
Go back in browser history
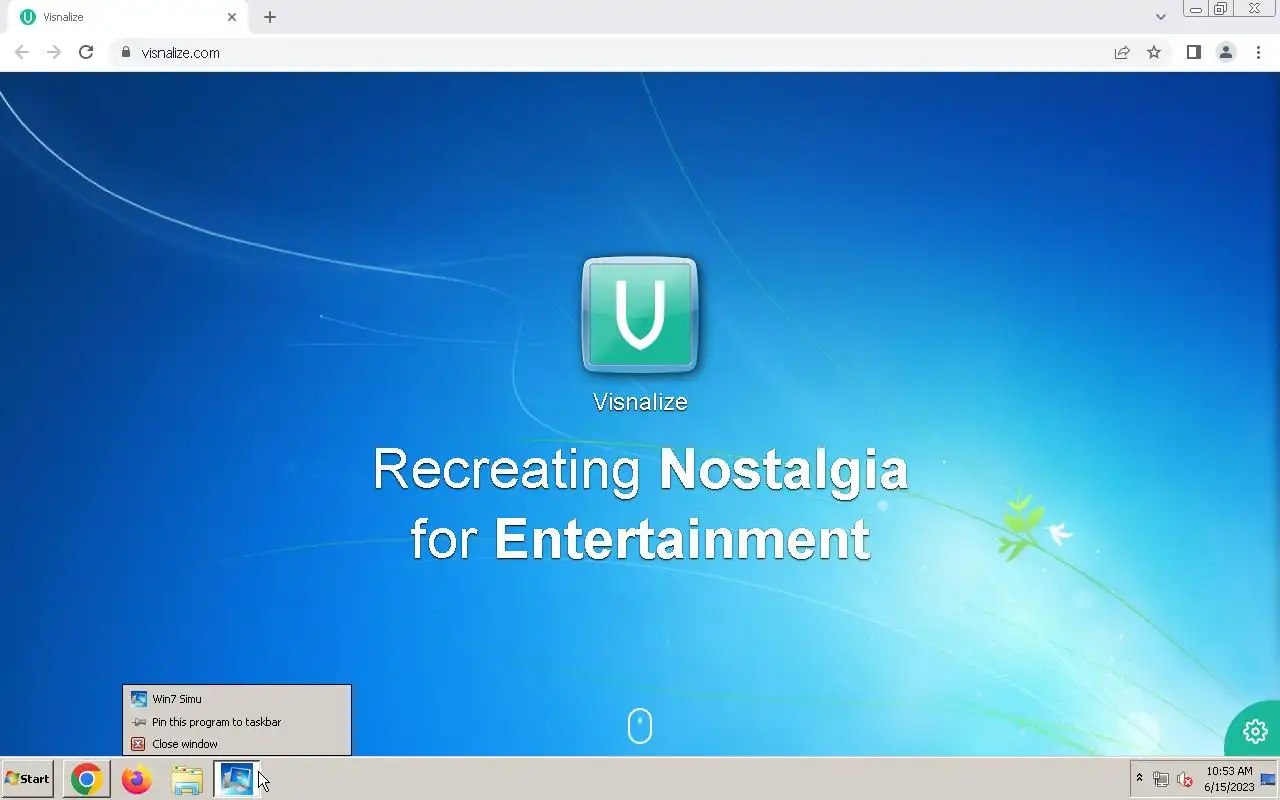click(x=22, y=53)
